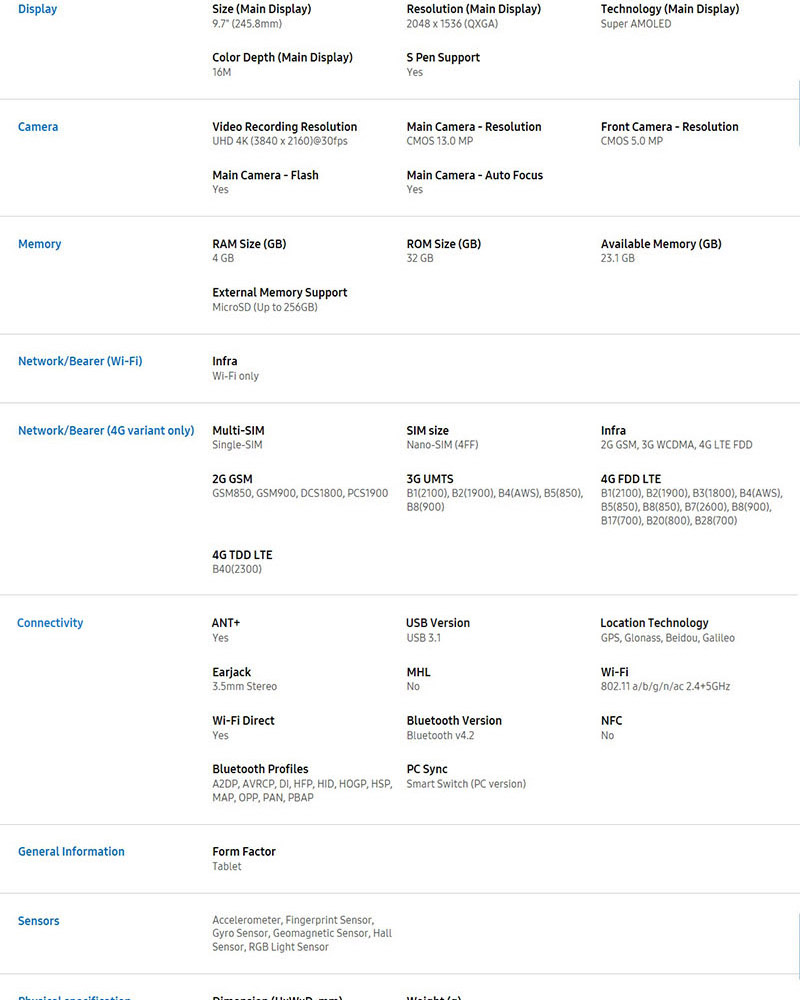Click the "GSM850, GSM900, DCS1800, PCS1900" value
Screen dimensions: 800x1000
coord(300,494)
